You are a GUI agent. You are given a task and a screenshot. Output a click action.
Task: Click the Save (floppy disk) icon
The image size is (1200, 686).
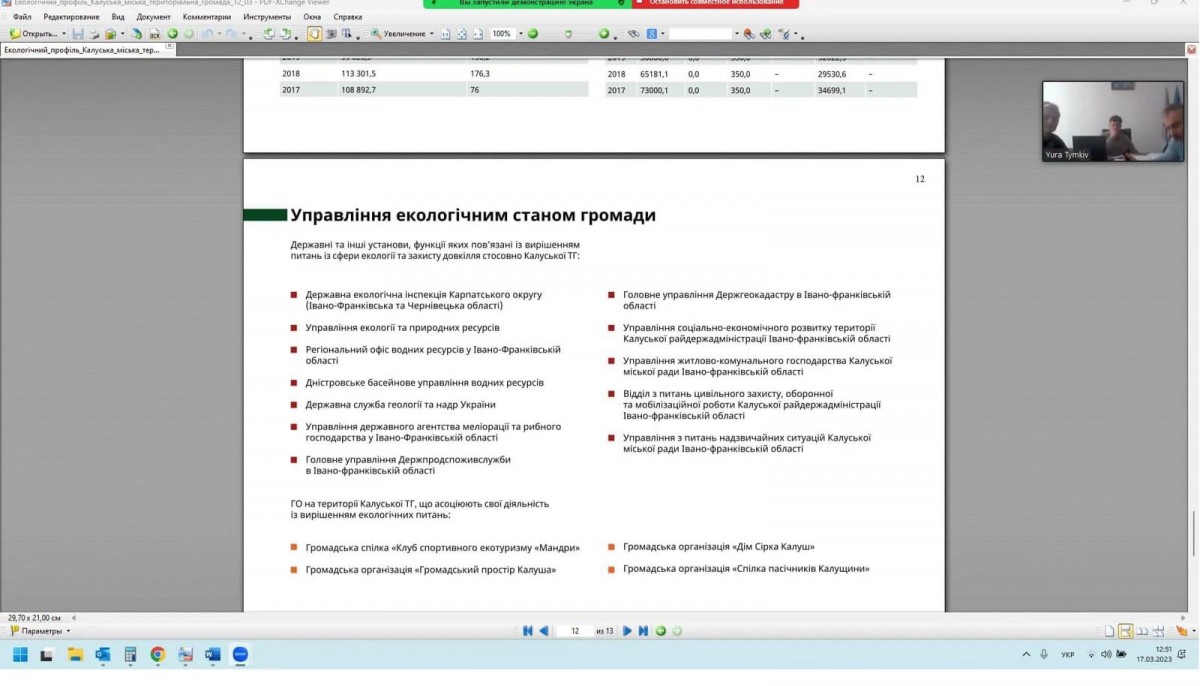[77, 34]
